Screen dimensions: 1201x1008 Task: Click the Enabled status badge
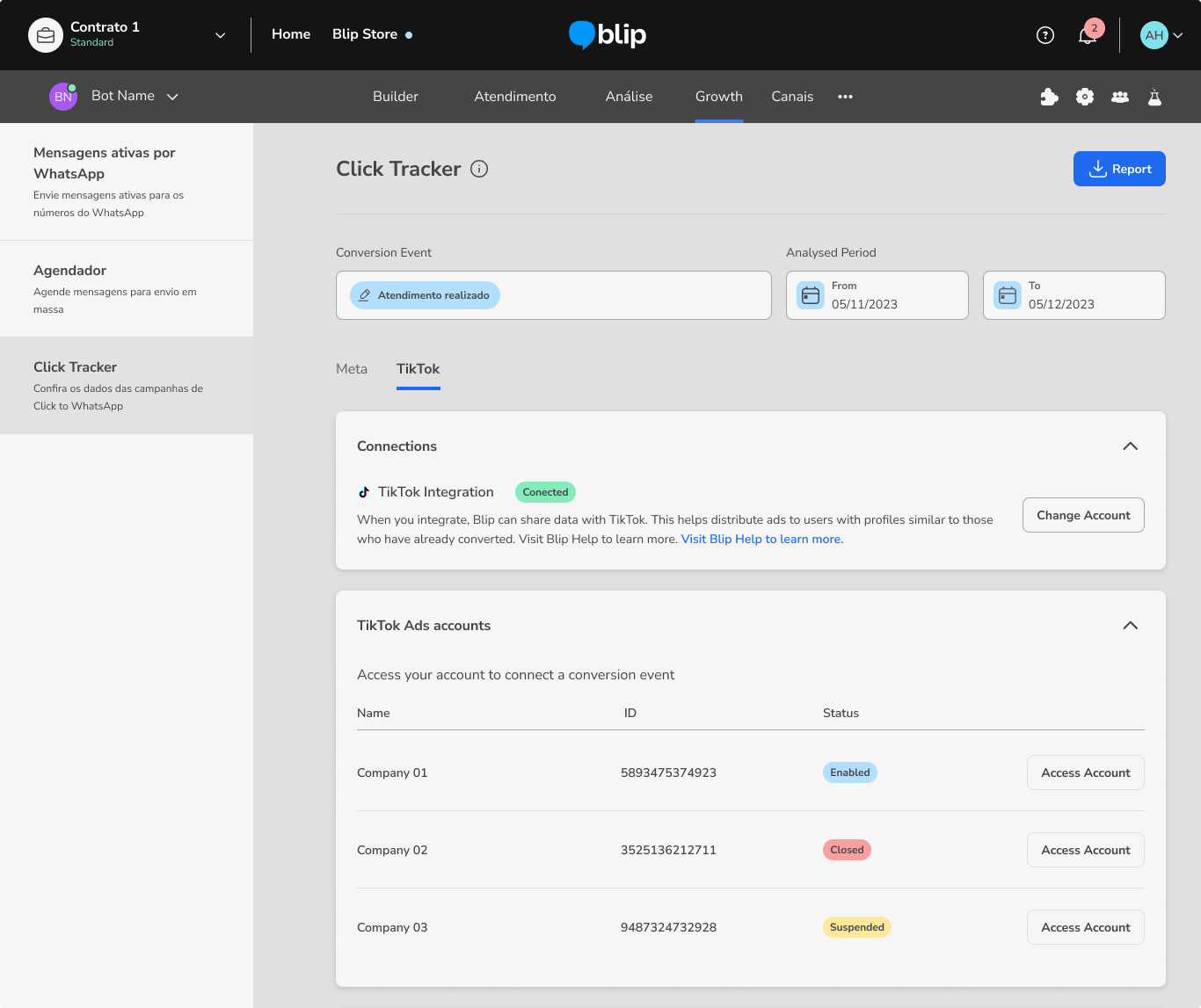(850, 772)
